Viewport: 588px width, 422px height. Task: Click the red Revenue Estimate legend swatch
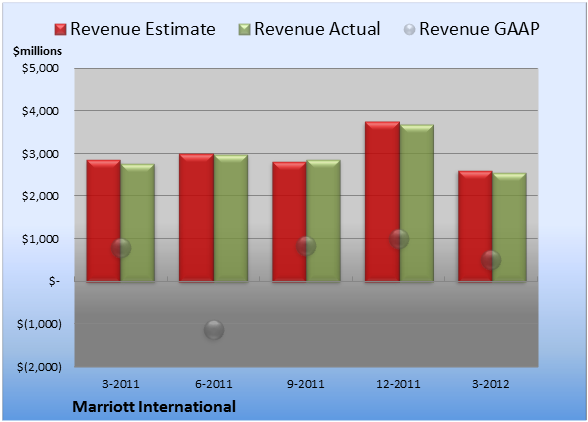60,29
